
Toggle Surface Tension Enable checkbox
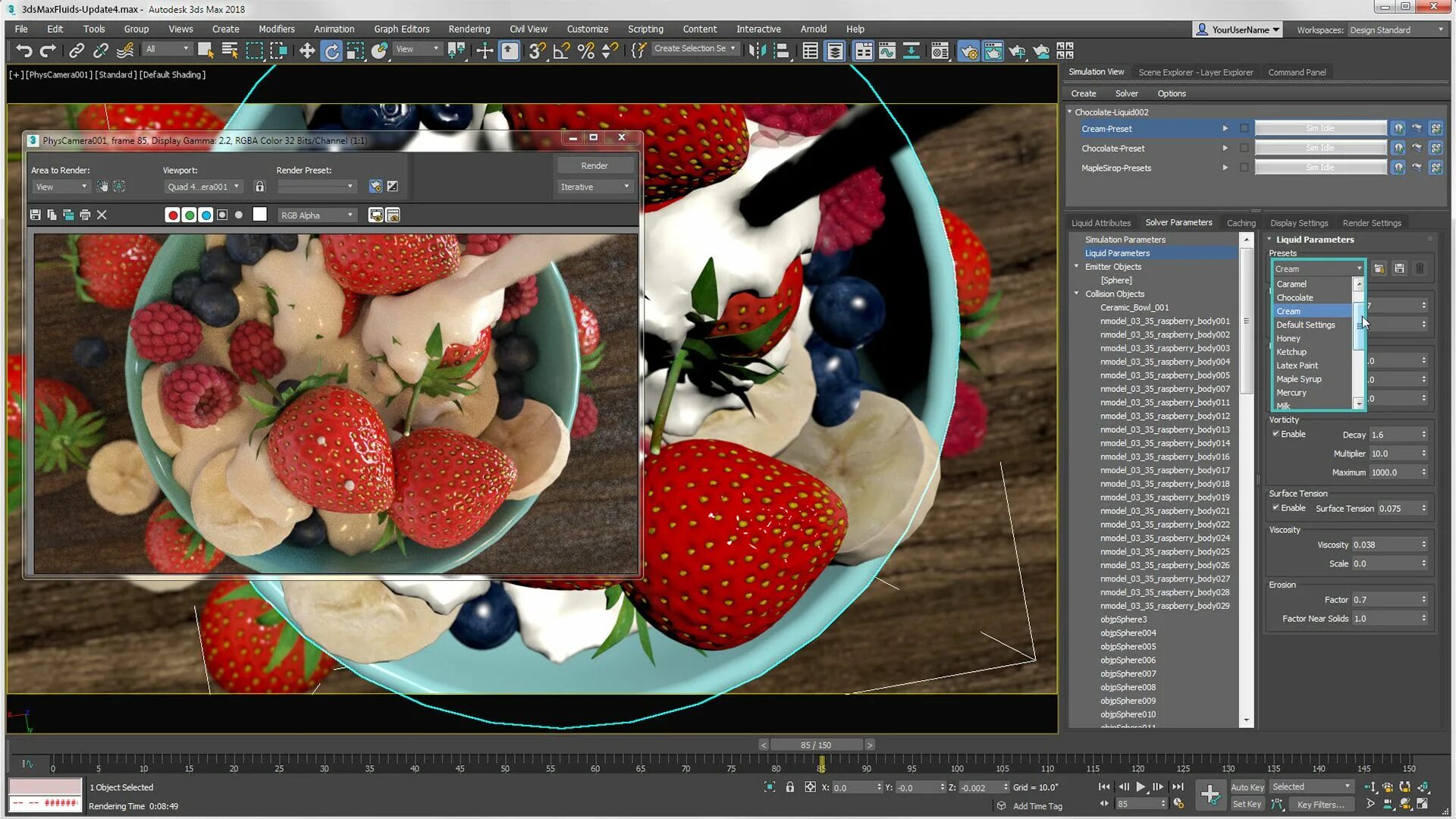coord(1276,508)
